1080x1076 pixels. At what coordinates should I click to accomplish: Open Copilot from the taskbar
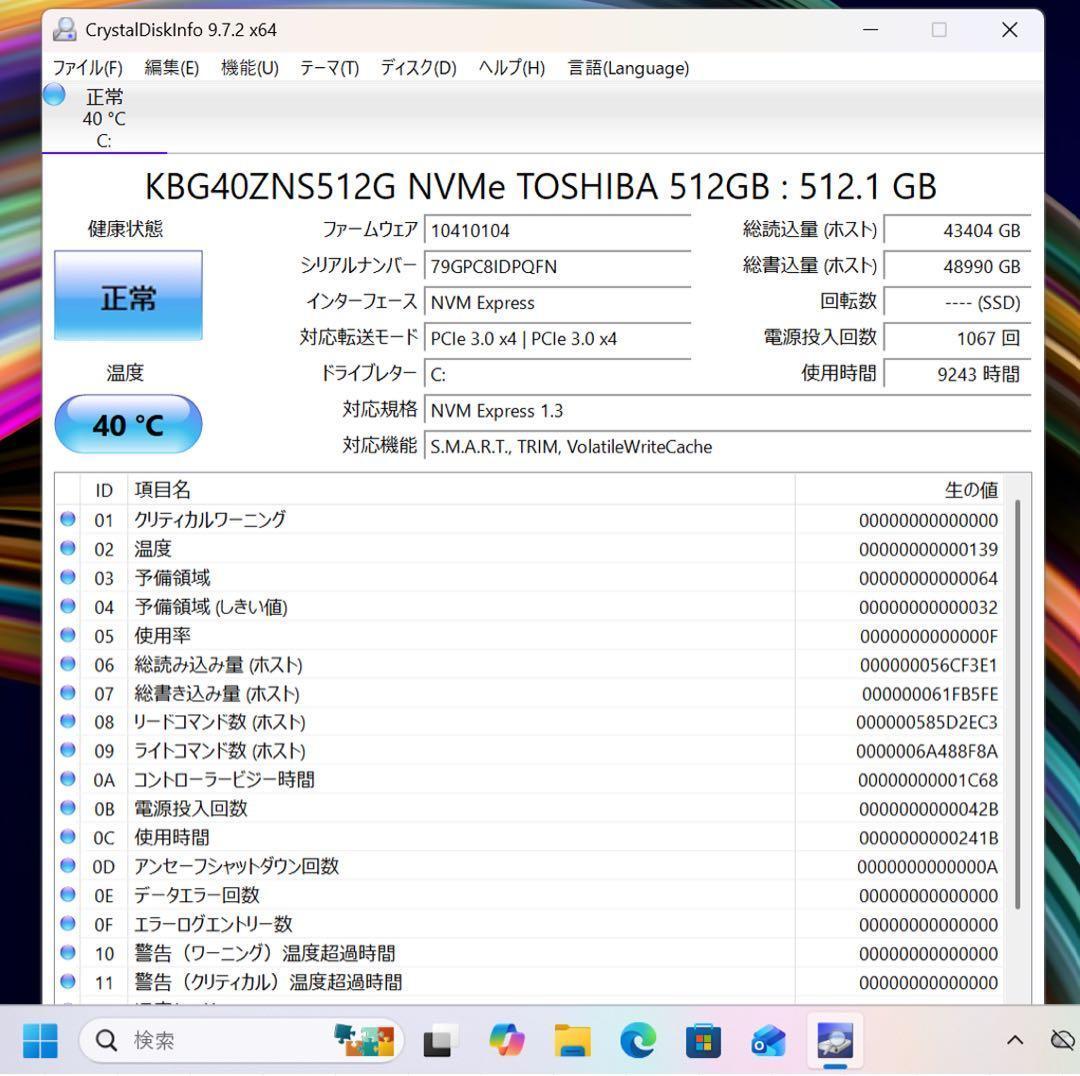(507, 1041)
